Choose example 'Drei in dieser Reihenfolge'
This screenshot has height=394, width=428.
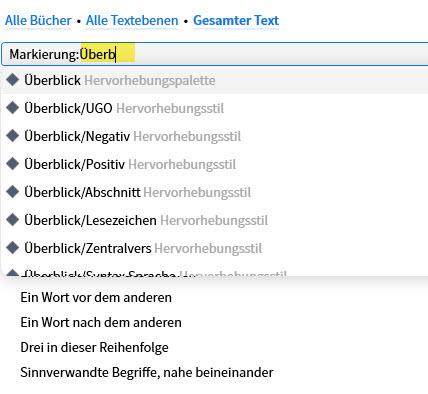point(94,347)
